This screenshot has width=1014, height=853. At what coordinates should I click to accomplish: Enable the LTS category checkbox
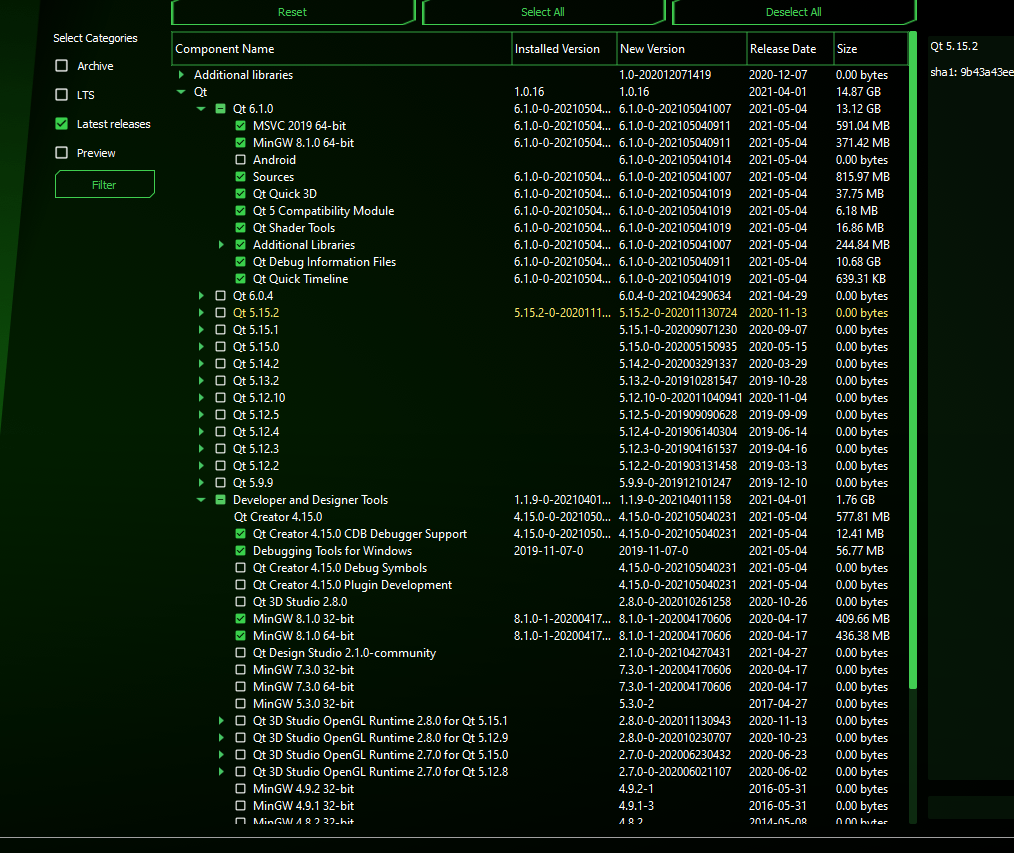[61, 95]
